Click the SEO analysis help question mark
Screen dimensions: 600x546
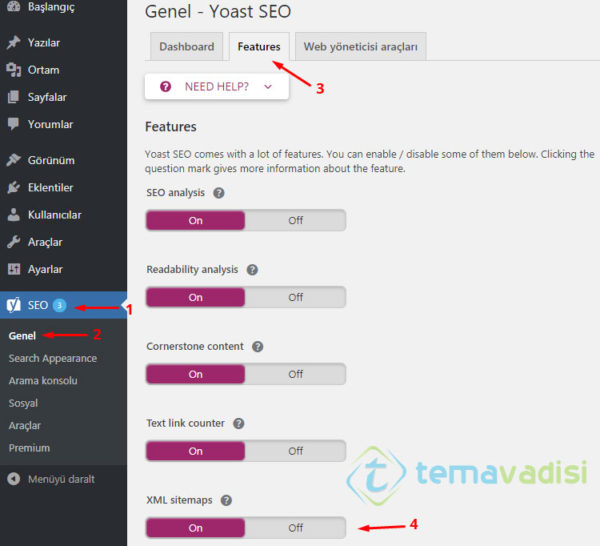(219, 193)
